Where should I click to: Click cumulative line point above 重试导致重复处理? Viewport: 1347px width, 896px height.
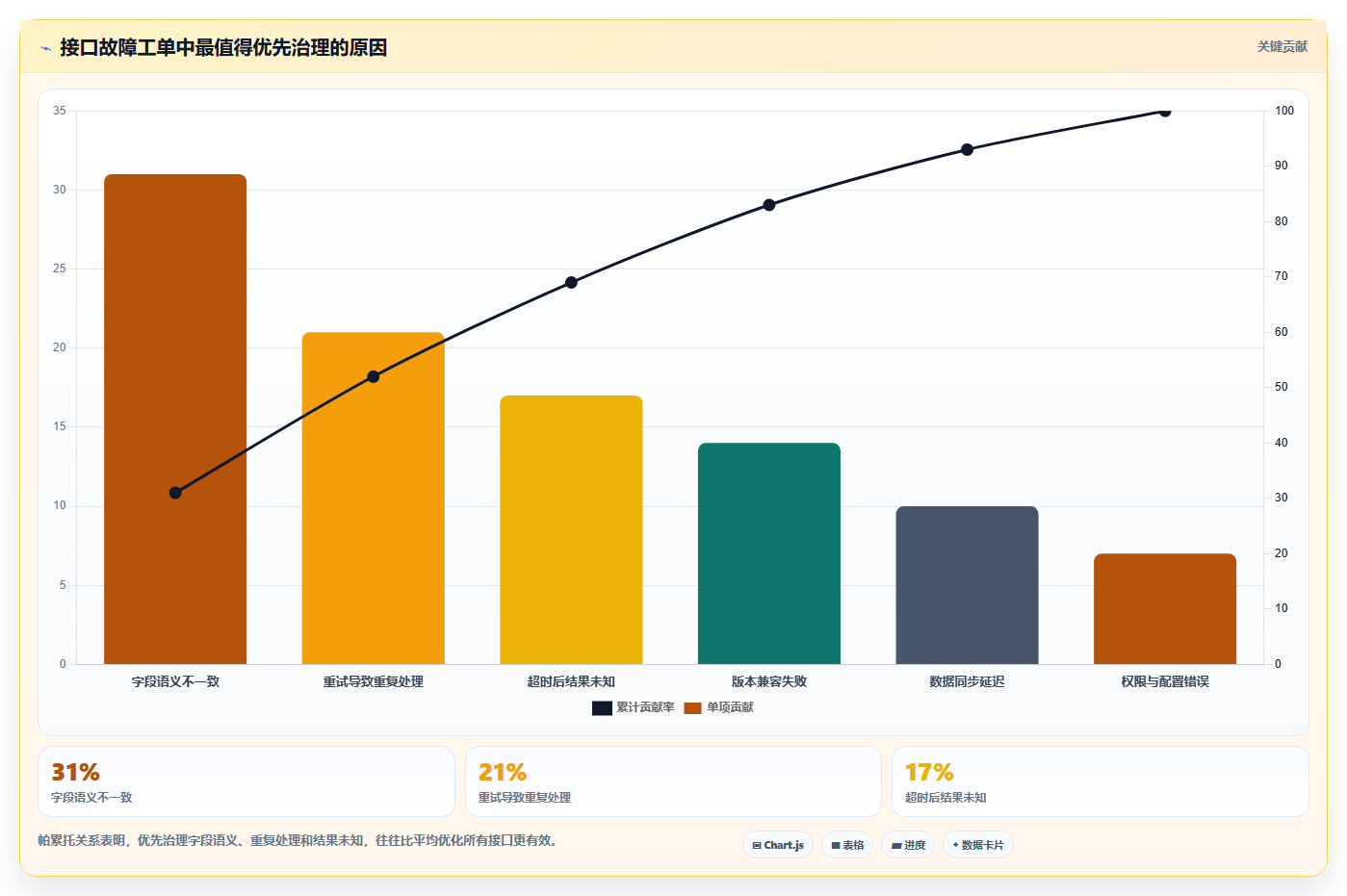[x=374, y=376]
